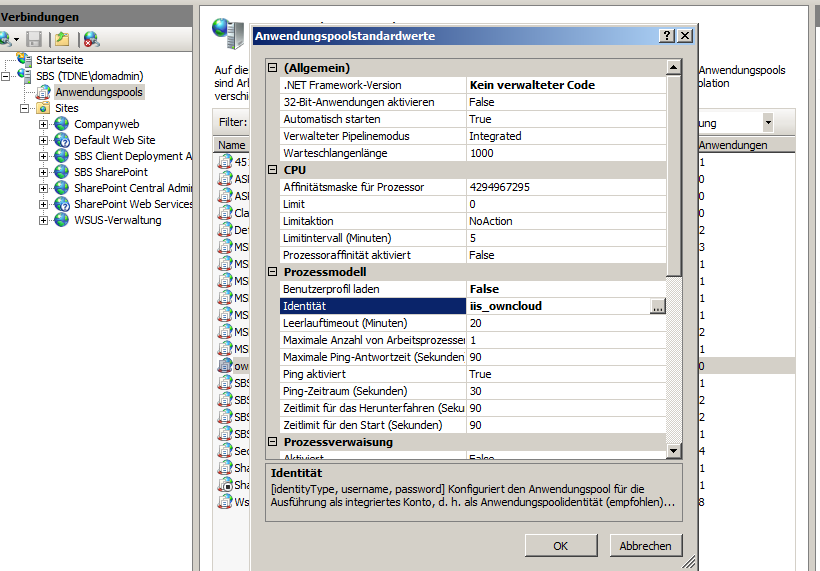Click the SharePoint Central Admin site icon
Viewport: 820px width, 571px height.
62,188
